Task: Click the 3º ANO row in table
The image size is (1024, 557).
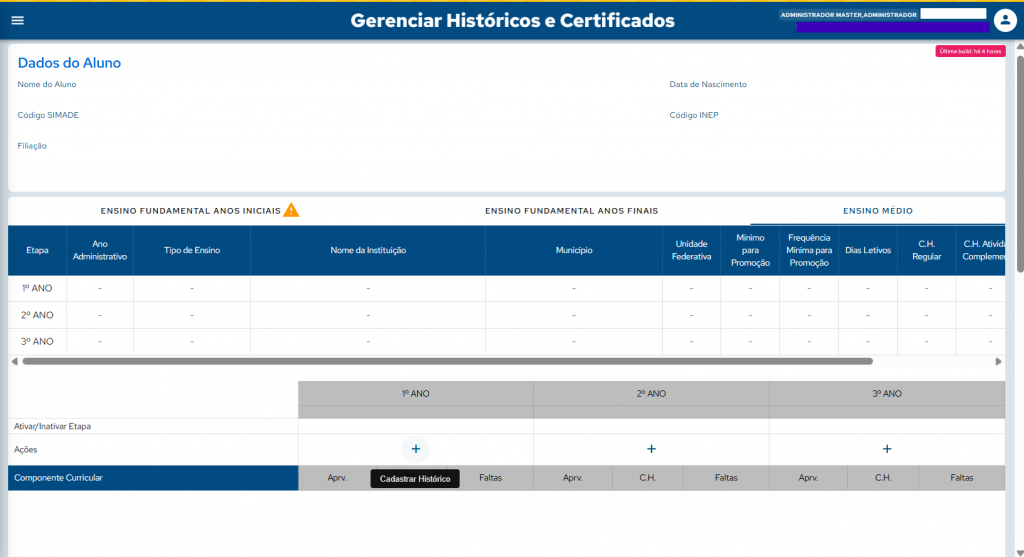Action: [37, 341]
